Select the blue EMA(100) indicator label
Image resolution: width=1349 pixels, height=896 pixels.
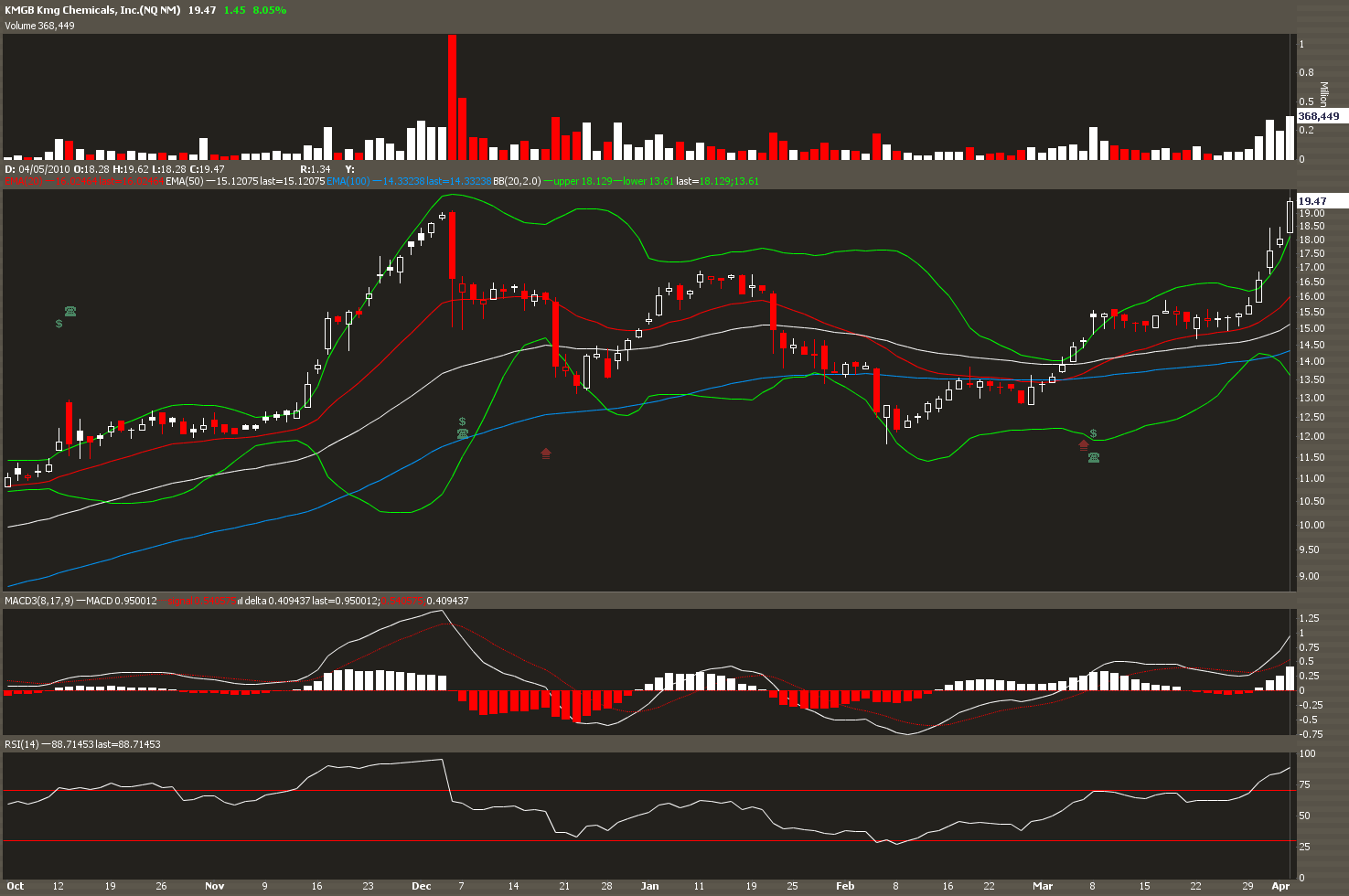pyautogui.click(x=348, y=181)
